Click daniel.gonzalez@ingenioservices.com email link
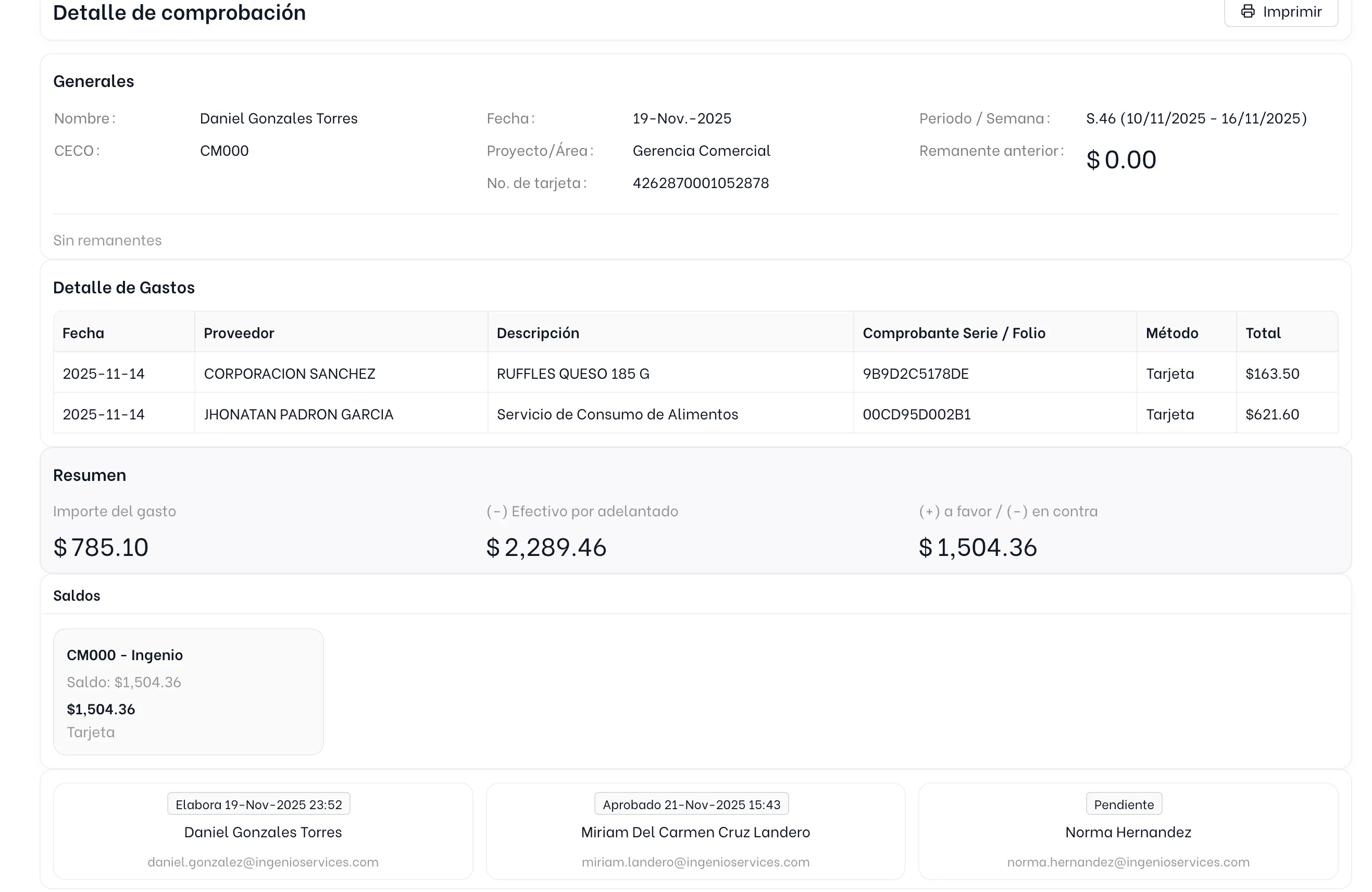The width and height of the screenshot is (1372, 892). [x=263, y=862]
